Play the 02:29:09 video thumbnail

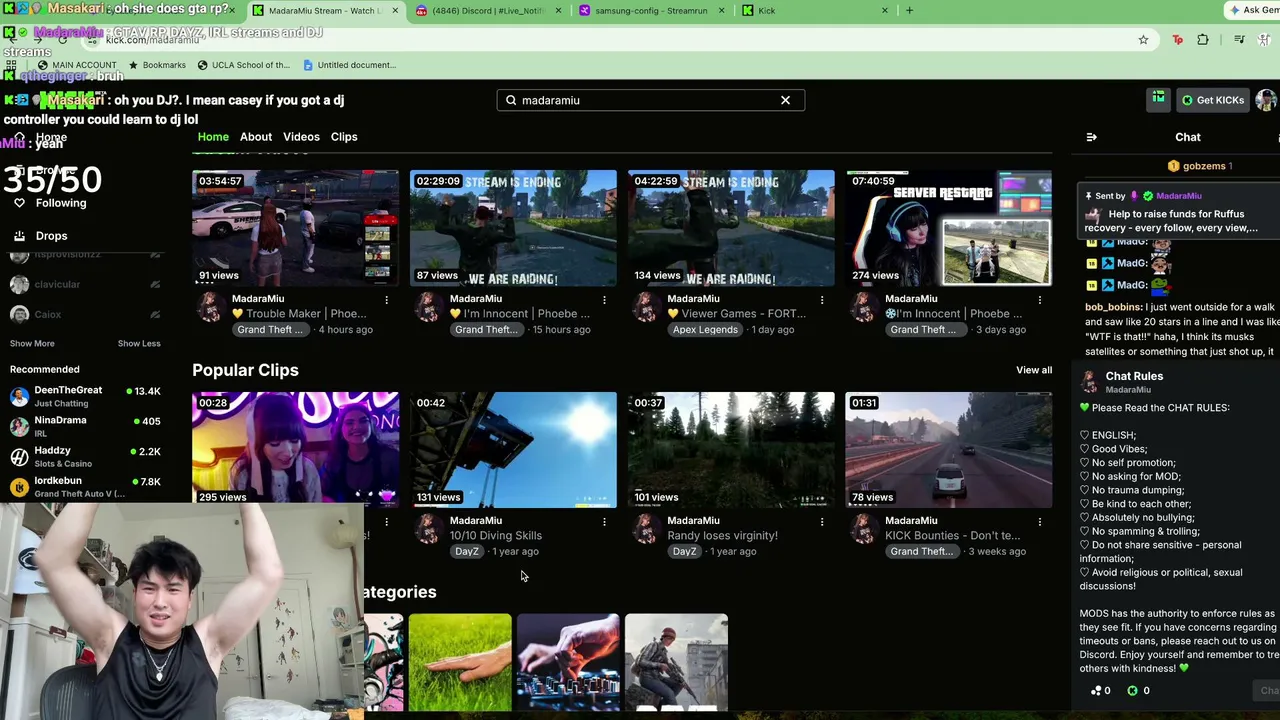(x=513, y=228)
